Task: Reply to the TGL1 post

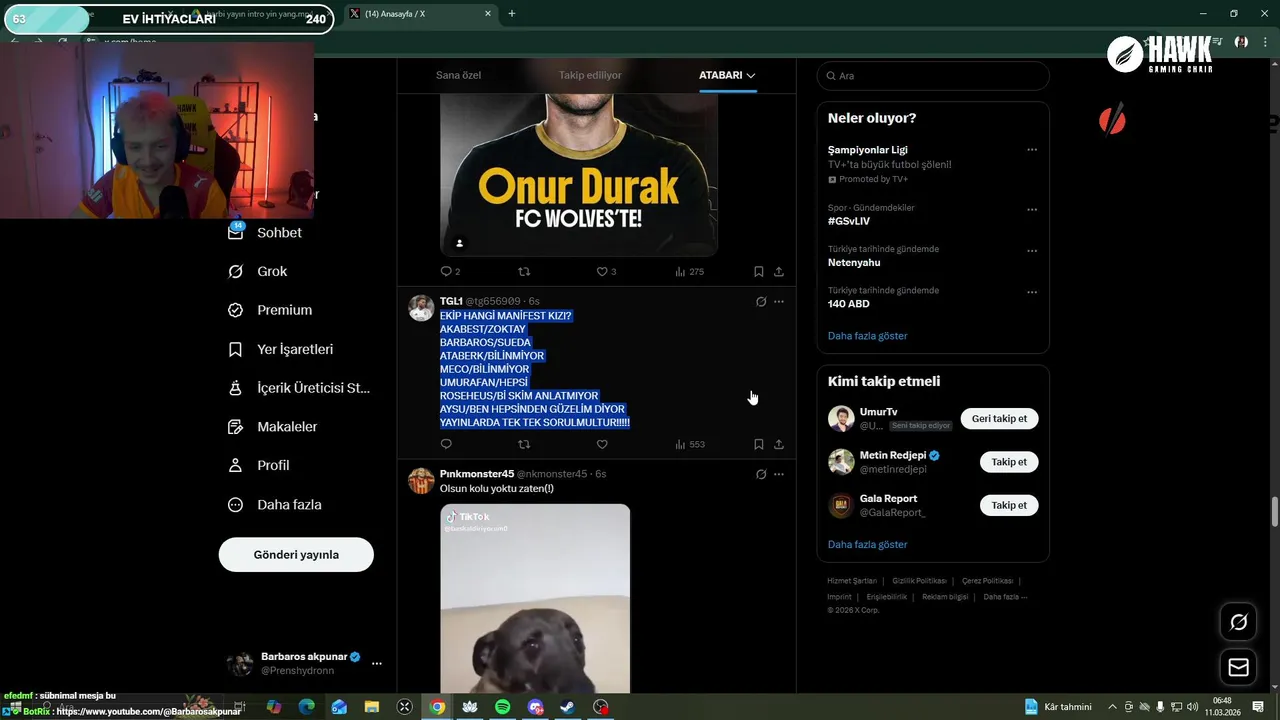Action: 446,444
